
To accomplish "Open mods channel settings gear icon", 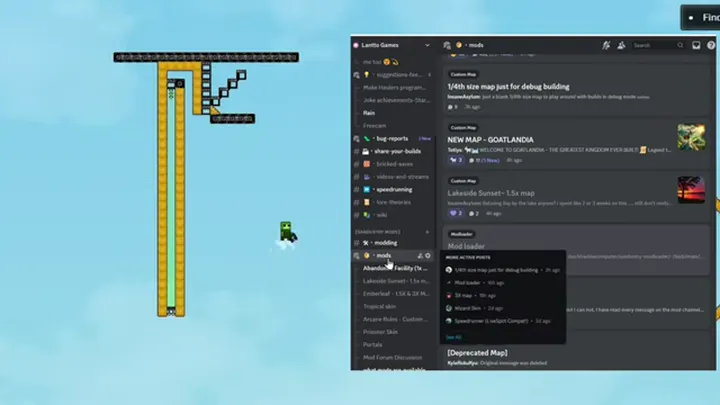I will 428,255.
